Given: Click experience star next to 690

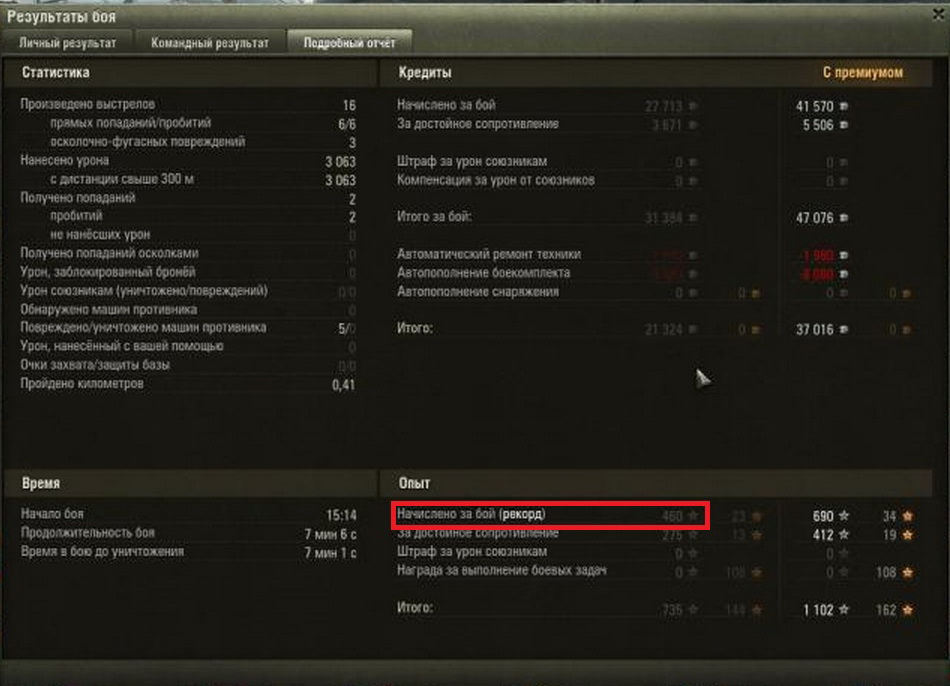Looking at the screenshot, I should [x=843, y=516].
